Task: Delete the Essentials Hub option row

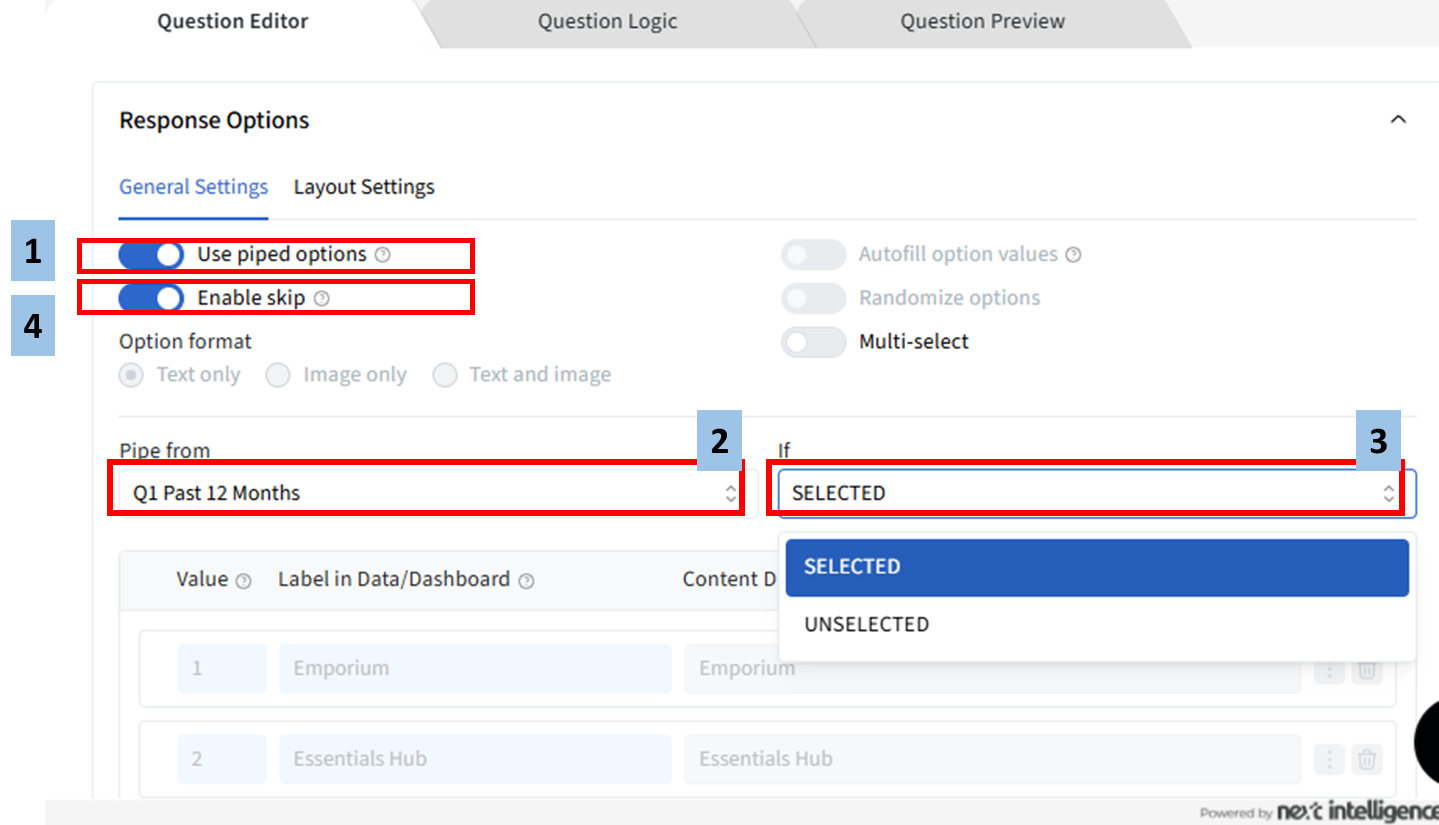Action: (1366, 760)
